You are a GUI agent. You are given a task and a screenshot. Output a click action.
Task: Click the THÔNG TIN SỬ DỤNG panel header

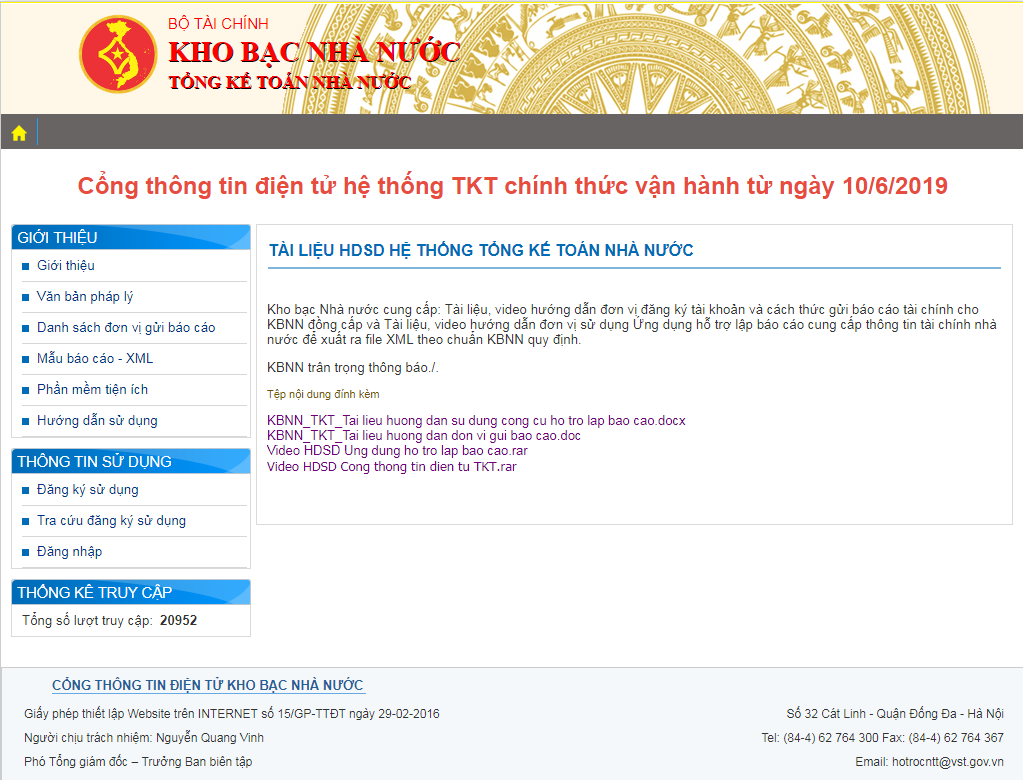(131, 461)
